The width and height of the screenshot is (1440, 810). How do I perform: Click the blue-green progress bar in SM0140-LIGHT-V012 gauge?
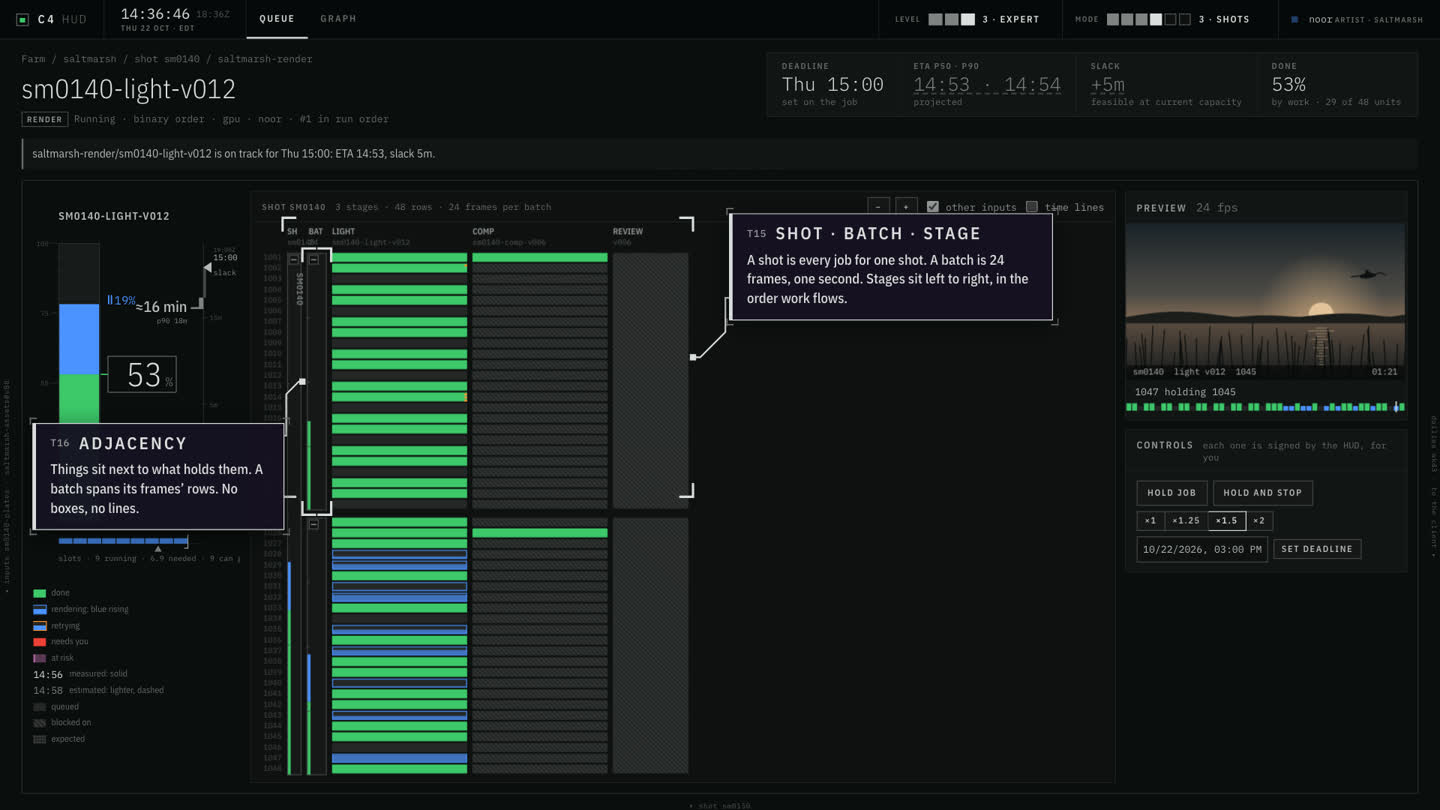tap(79, 335)
